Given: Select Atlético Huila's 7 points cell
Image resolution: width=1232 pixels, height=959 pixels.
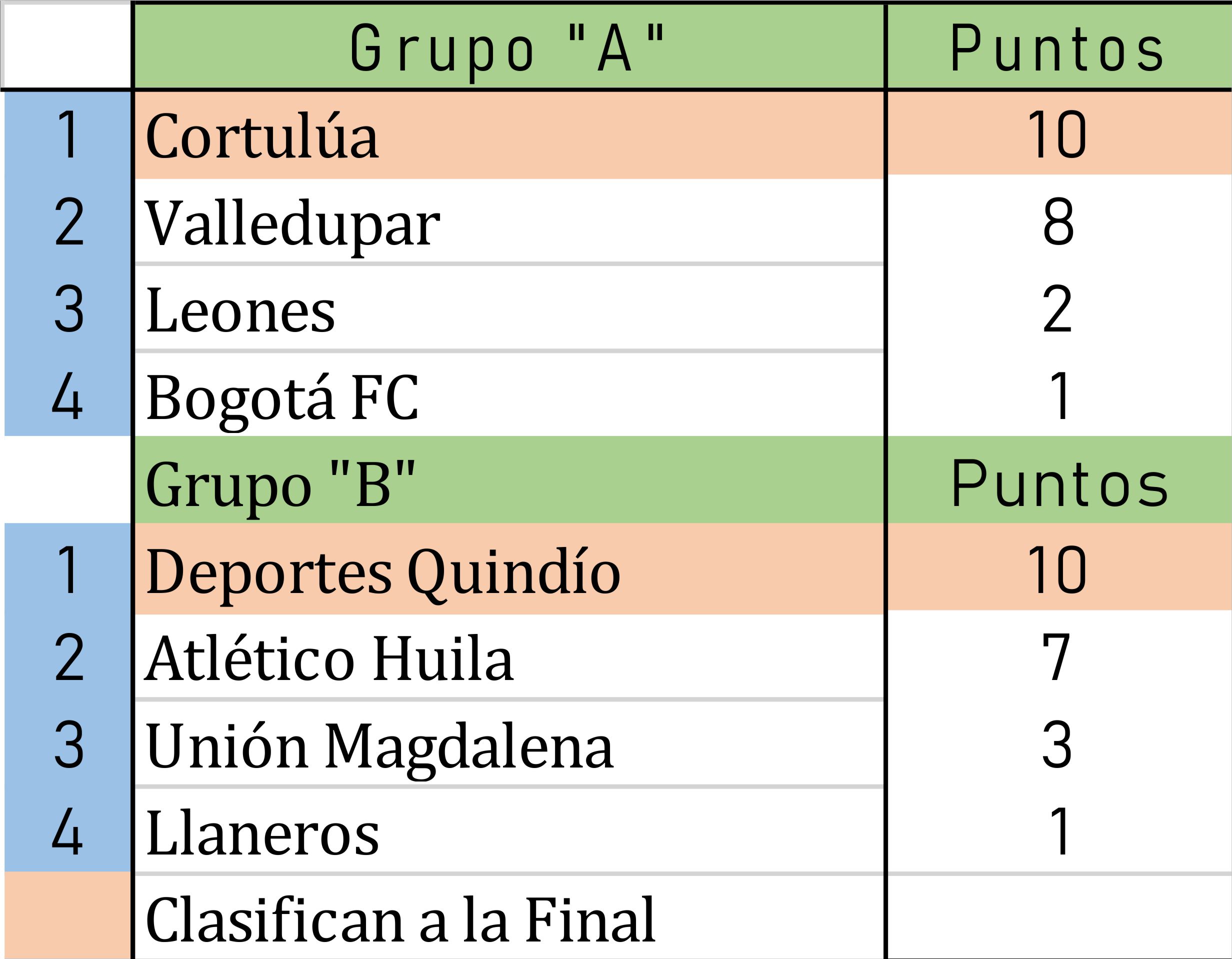Looking at the screenshot, I should (x=1056, y=657).
